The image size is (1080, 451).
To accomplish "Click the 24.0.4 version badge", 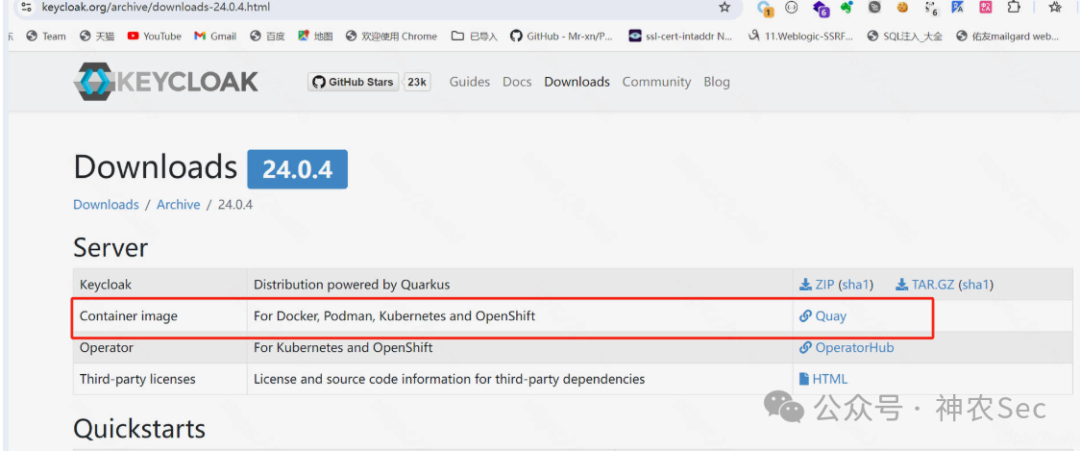I will pos(298,169).
